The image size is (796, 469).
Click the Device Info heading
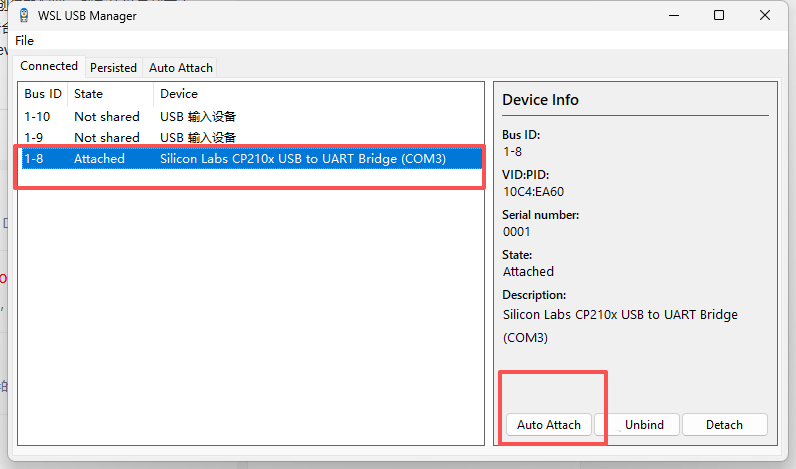540,100
